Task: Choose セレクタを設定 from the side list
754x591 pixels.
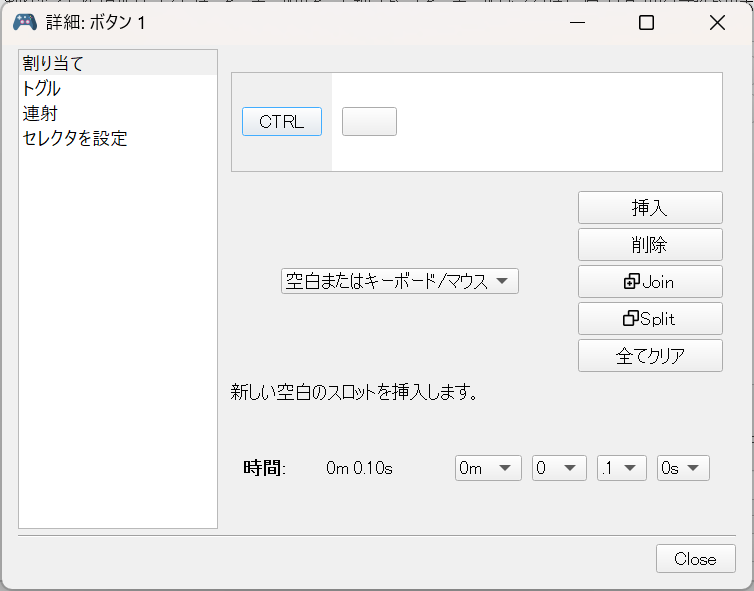Action: click(x=75, y=139)
